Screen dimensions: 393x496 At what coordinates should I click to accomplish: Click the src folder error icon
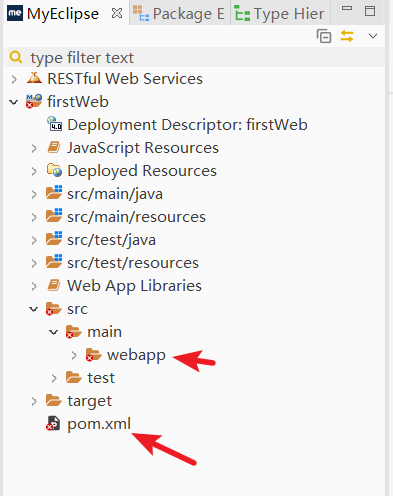click(54, 309)
